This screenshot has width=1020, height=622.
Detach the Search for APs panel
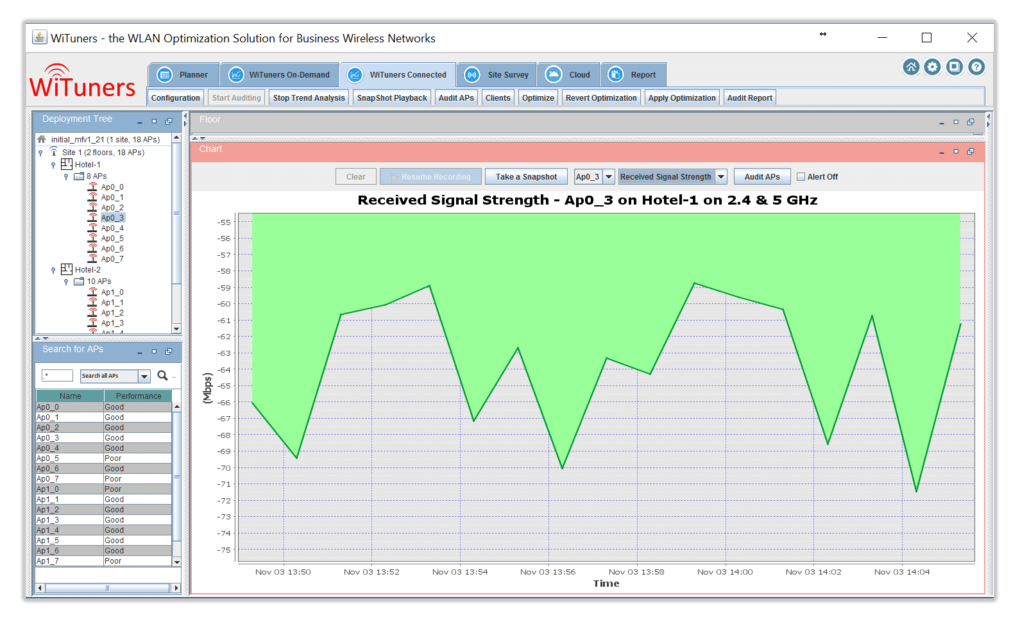click(169, 351)
